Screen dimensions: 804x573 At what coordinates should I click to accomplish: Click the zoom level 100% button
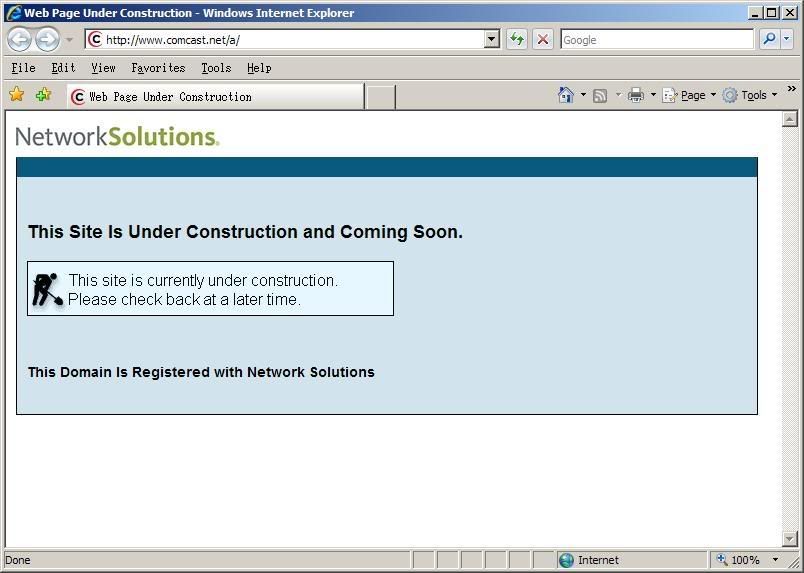click(737, 560)
